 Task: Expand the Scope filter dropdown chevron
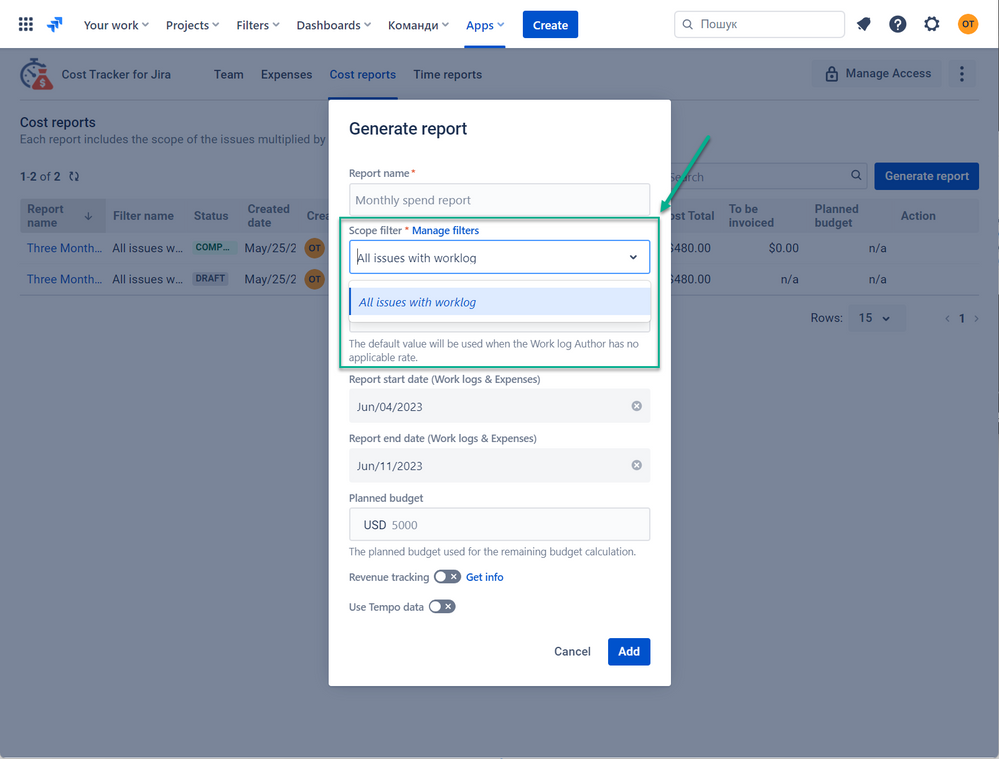pos(633,257)
